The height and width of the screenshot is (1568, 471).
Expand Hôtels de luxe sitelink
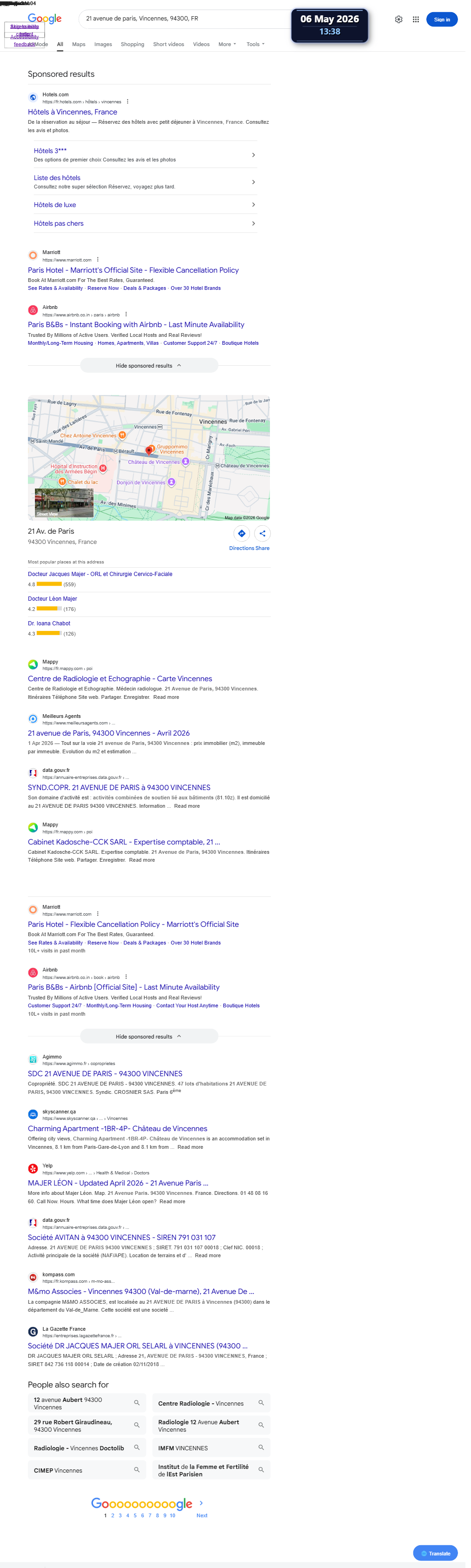253,205
